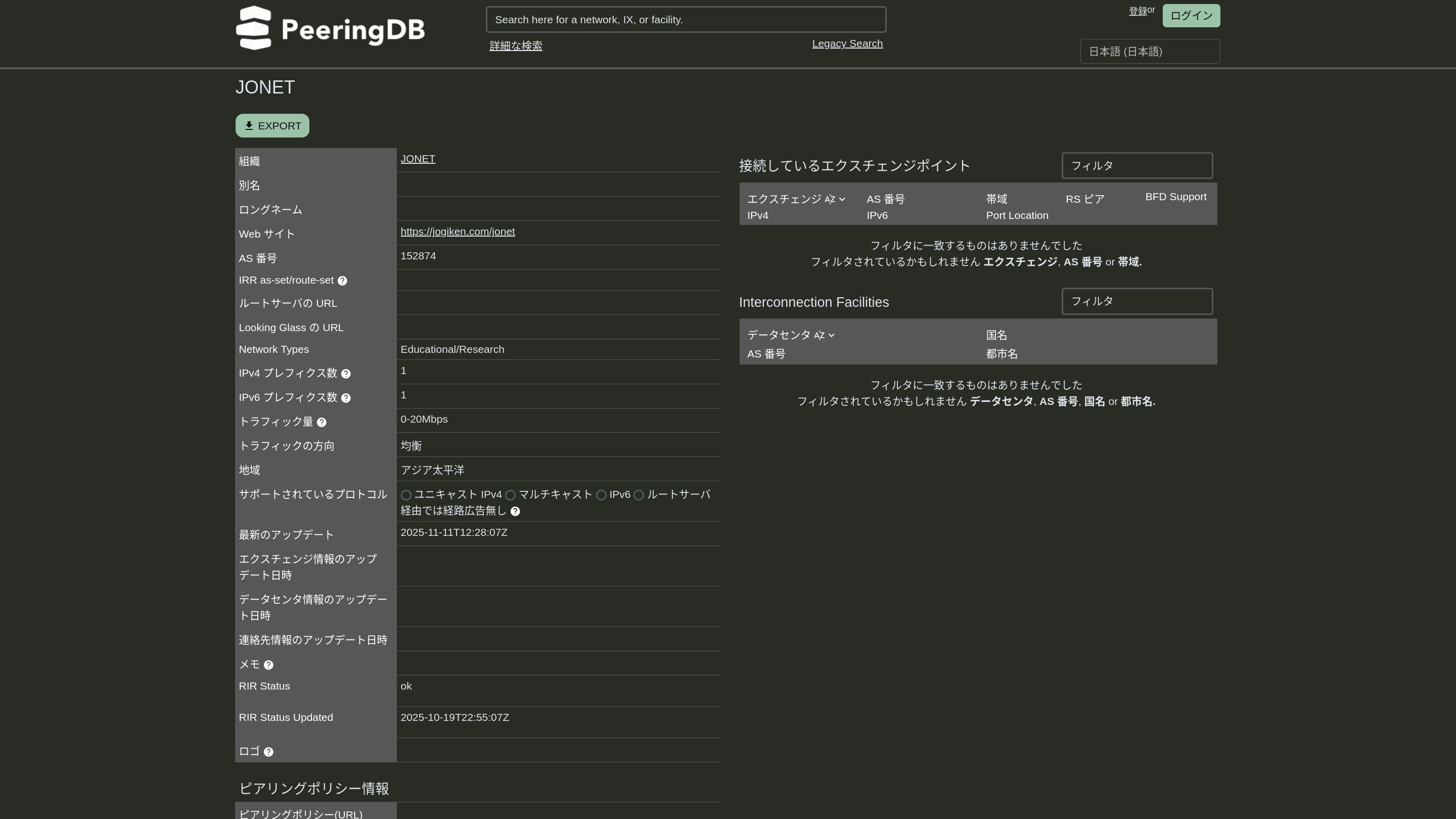Open the jogiken.com/jonet website link

[457, 232]
